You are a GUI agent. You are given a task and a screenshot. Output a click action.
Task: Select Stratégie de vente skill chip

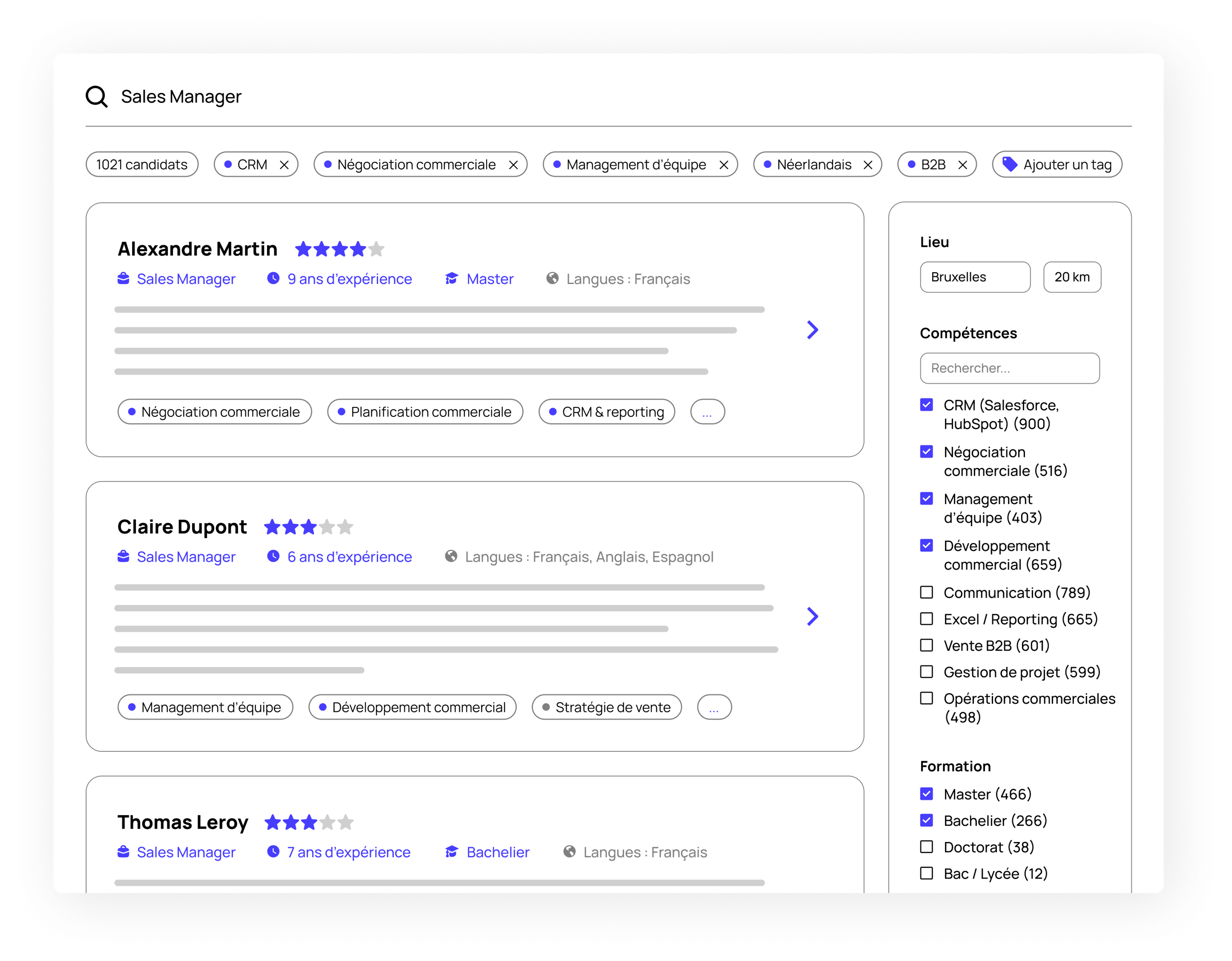607,707
